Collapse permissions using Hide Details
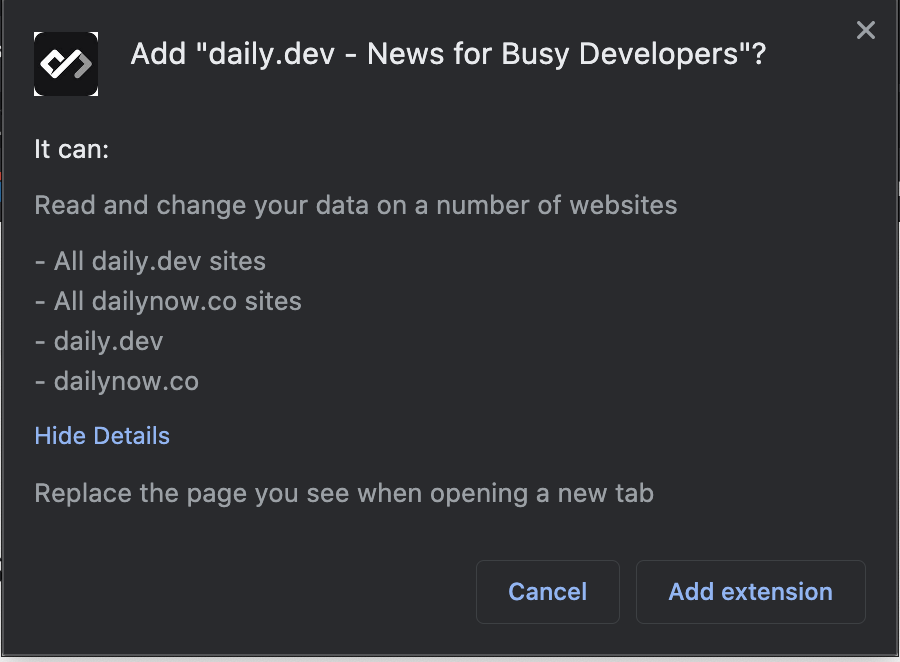The image size is (900, 662). tap(101, 435)
